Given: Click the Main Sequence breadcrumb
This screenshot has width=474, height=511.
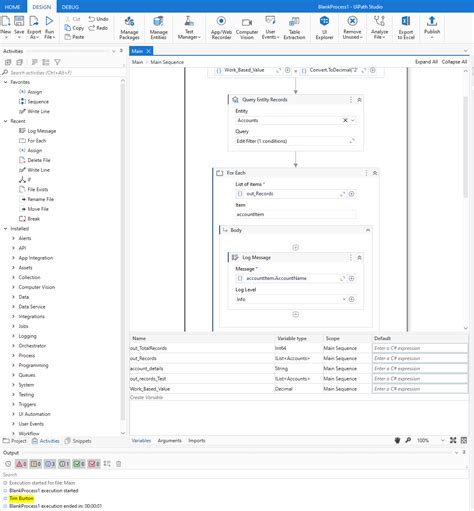Looking at the screenshot, I should pos(167,62).
